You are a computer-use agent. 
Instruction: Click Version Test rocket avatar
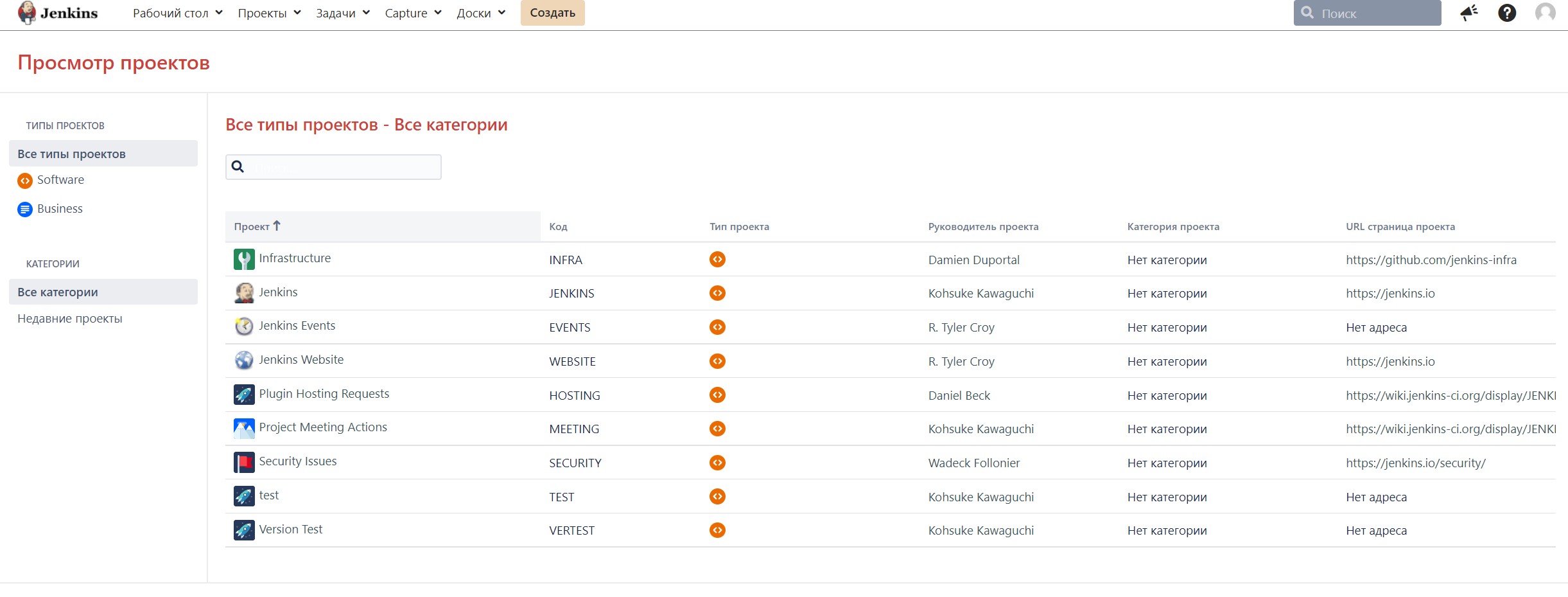(x=244, y=530)
